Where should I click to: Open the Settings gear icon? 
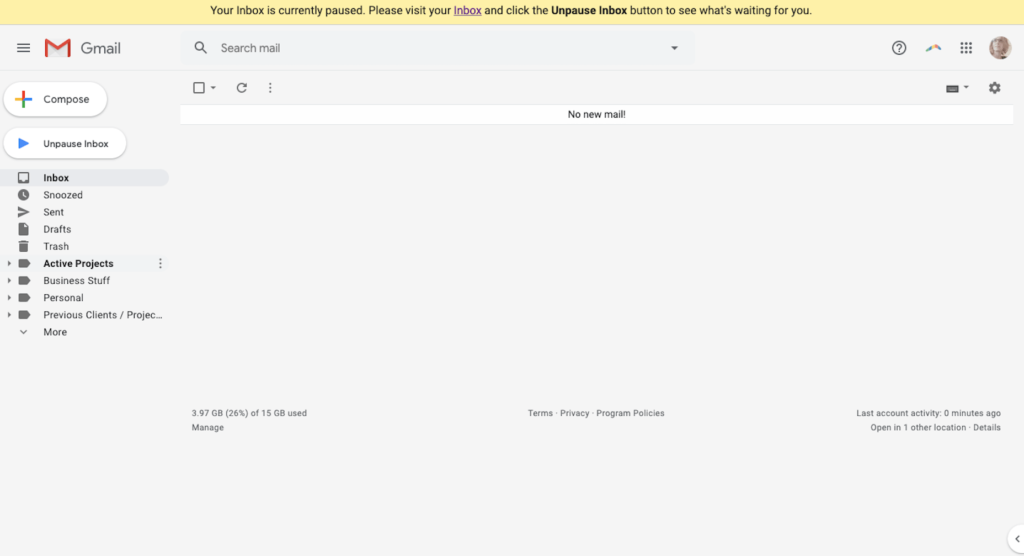[x=994, y=88]
